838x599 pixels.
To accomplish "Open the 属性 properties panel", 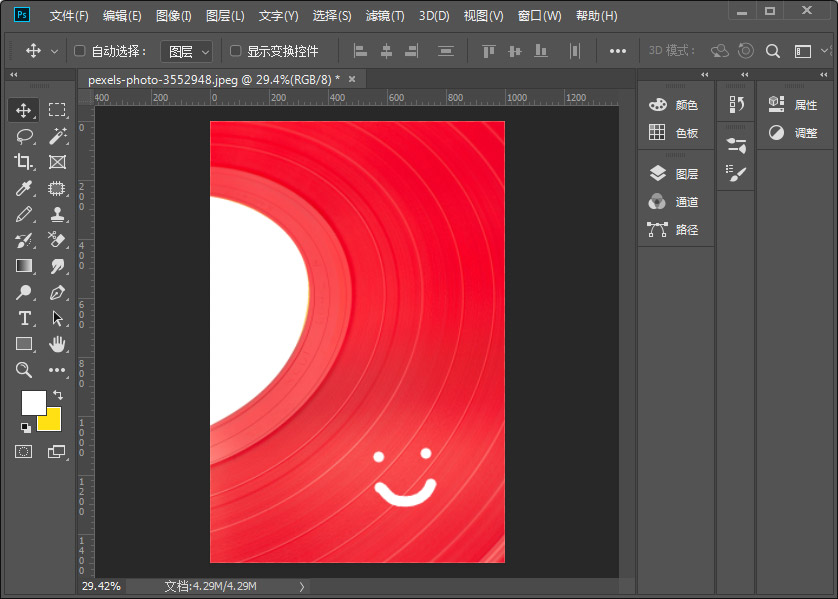I will tap(793, 105).
